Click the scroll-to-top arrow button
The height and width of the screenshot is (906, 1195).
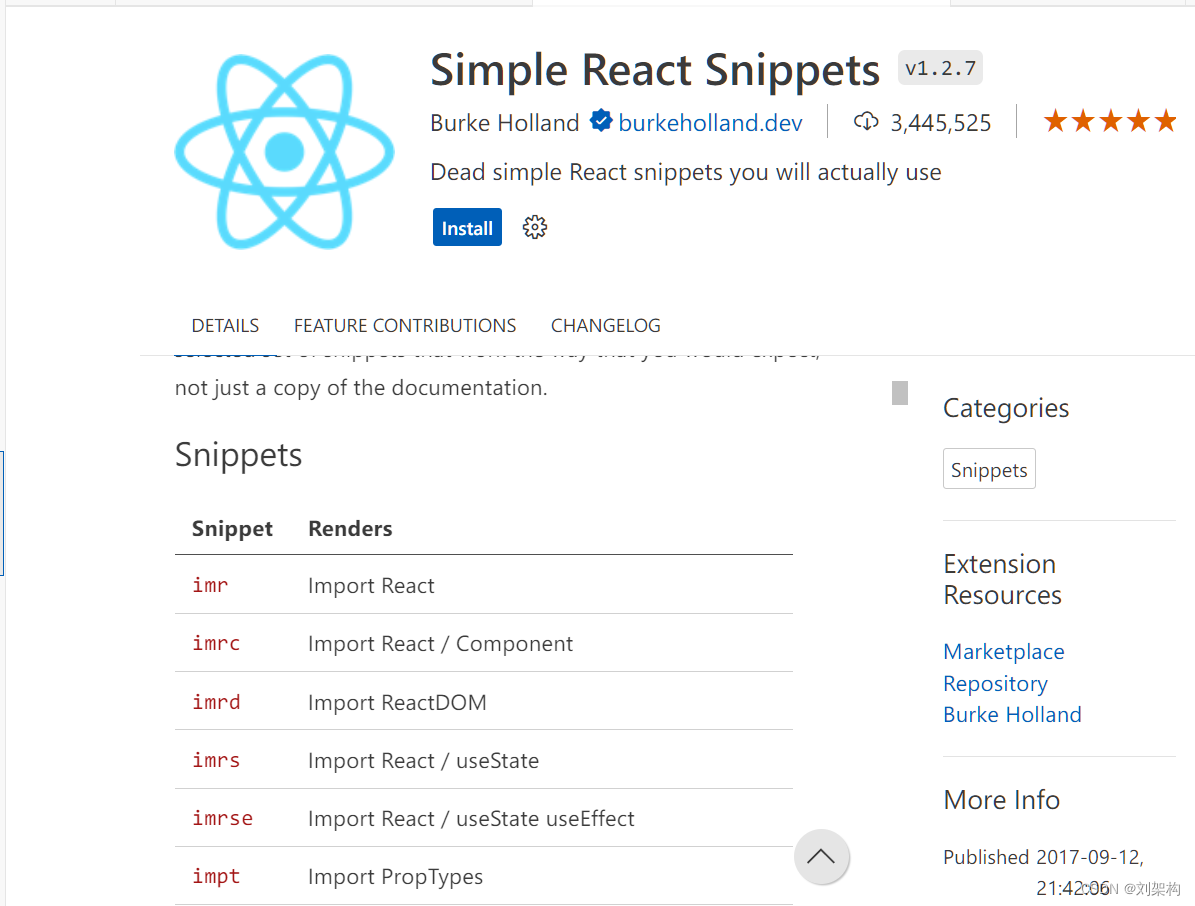[x=821, y=856]
